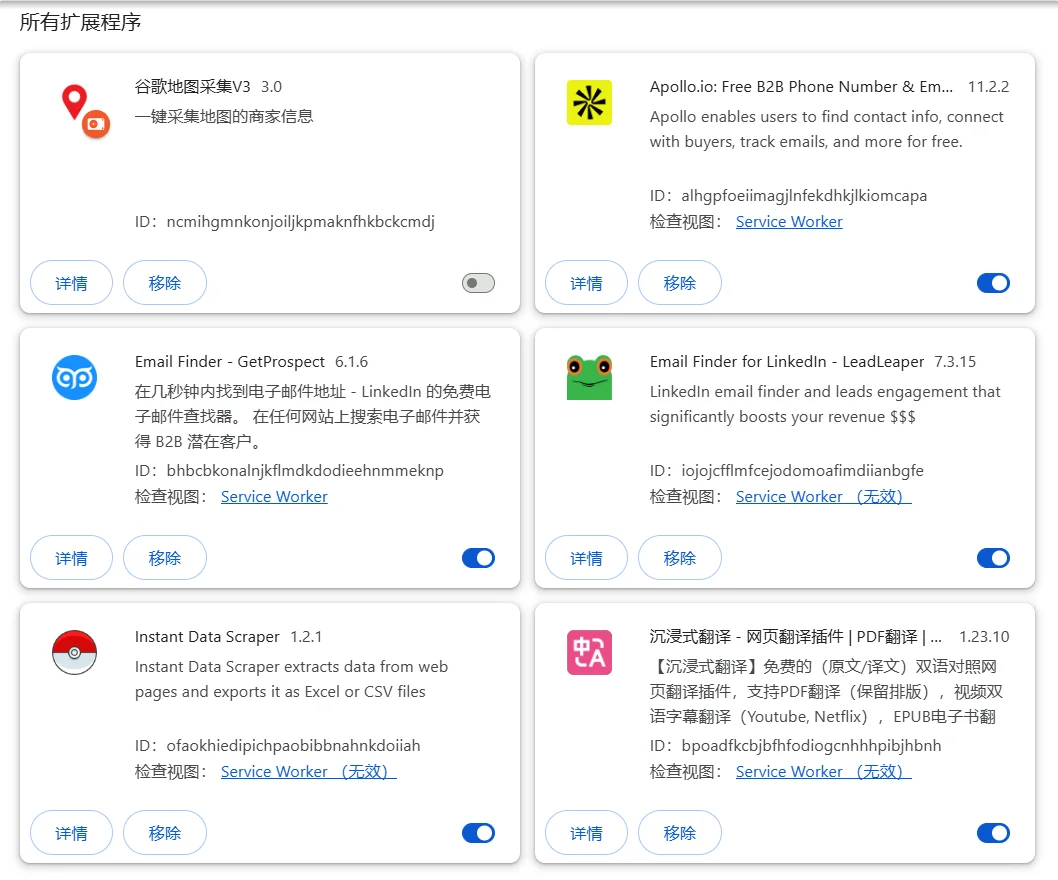
Task: Click the ID iojojcfflmfcejodomoafimdiianbgfe text
Action: pyautogui.click(x=786, y=470)
